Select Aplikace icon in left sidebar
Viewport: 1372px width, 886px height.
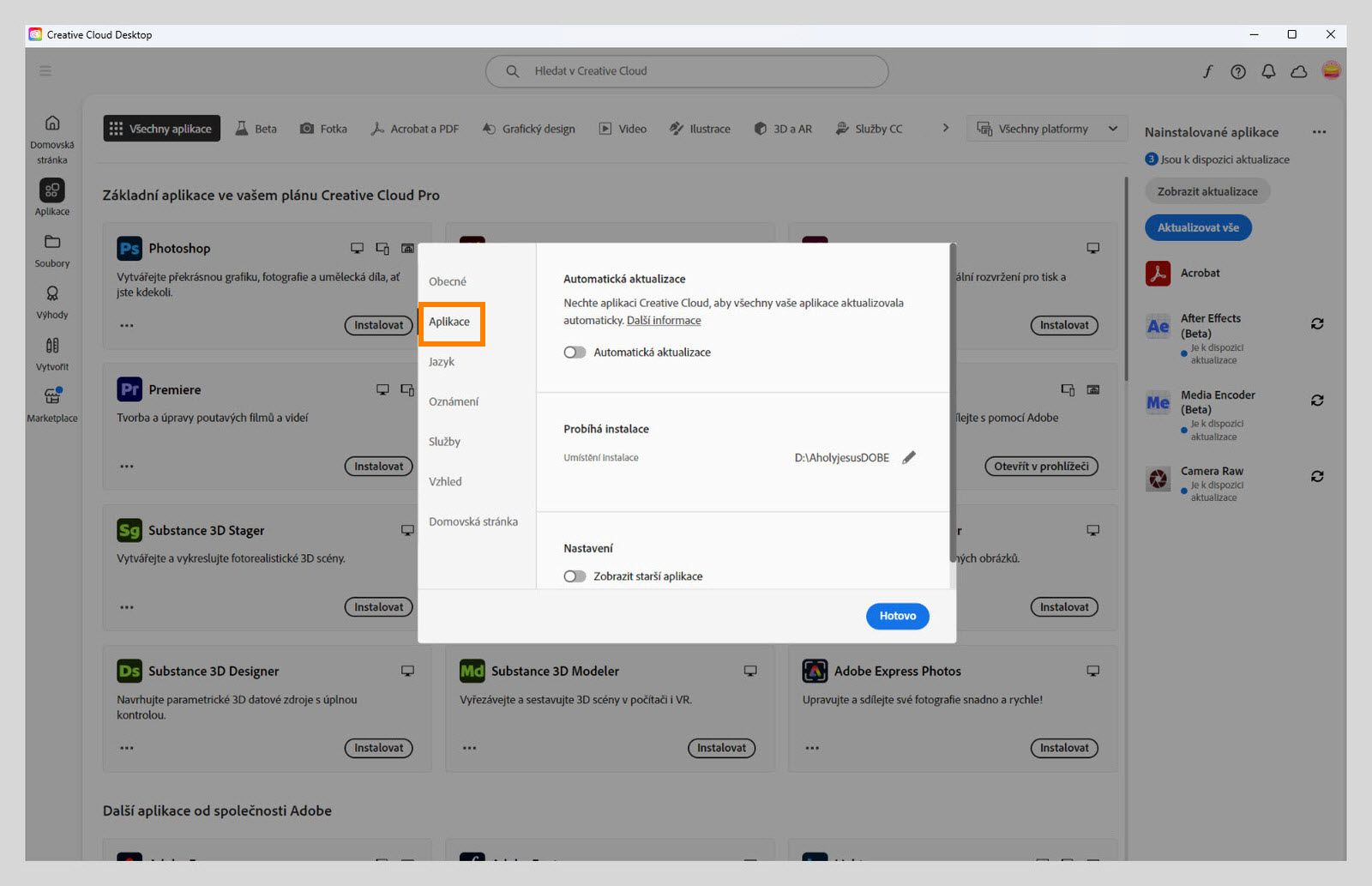point(52,190)
